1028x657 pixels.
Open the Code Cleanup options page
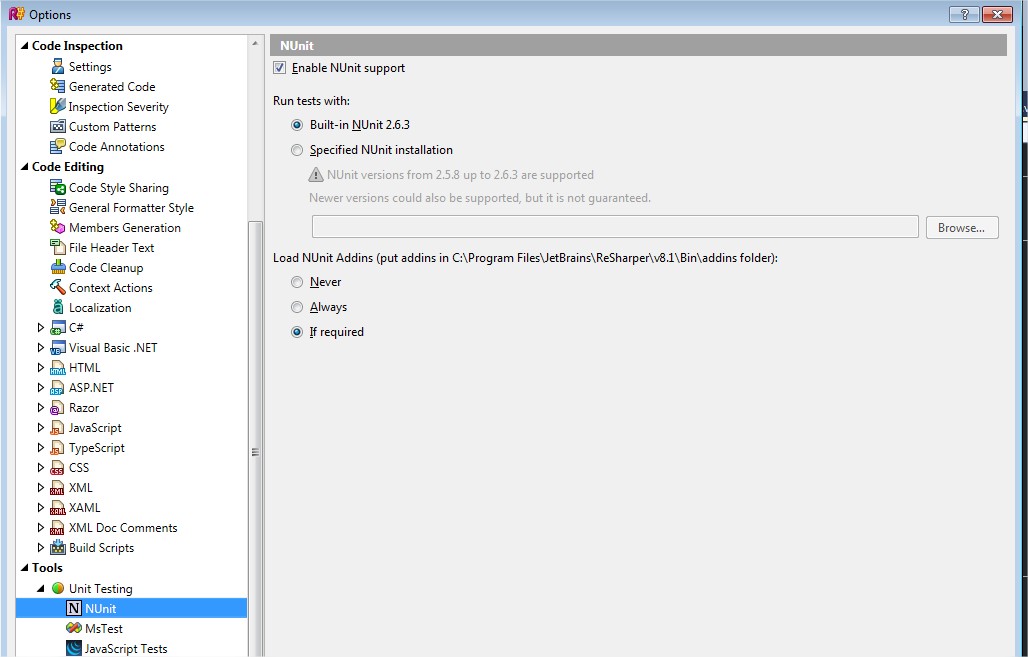106,268
